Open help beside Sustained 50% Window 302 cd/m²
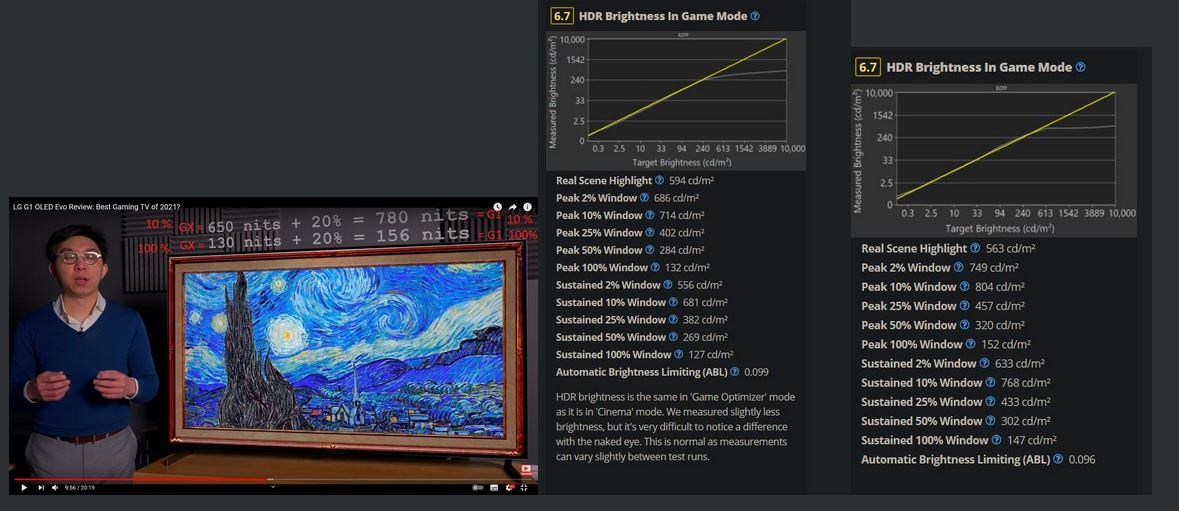The height and width of the screenshot is (511, 1179). [990, 421]
